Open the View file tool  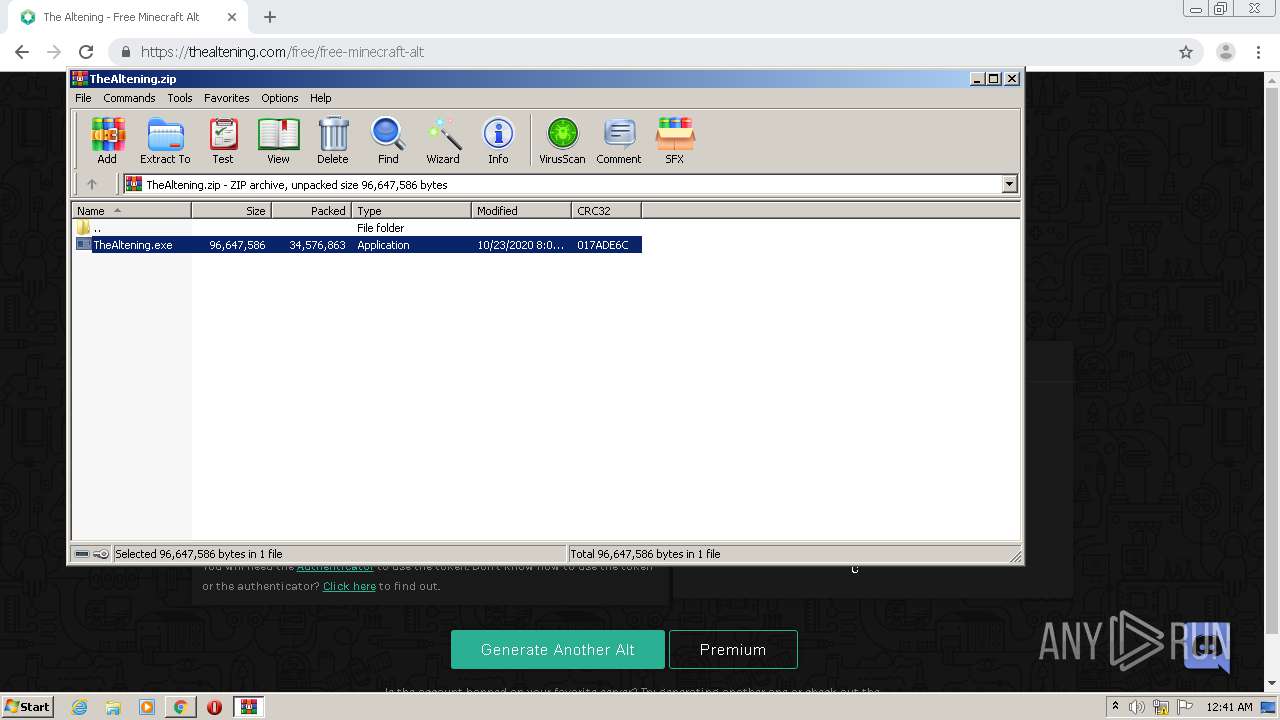(x=278, y=140)
